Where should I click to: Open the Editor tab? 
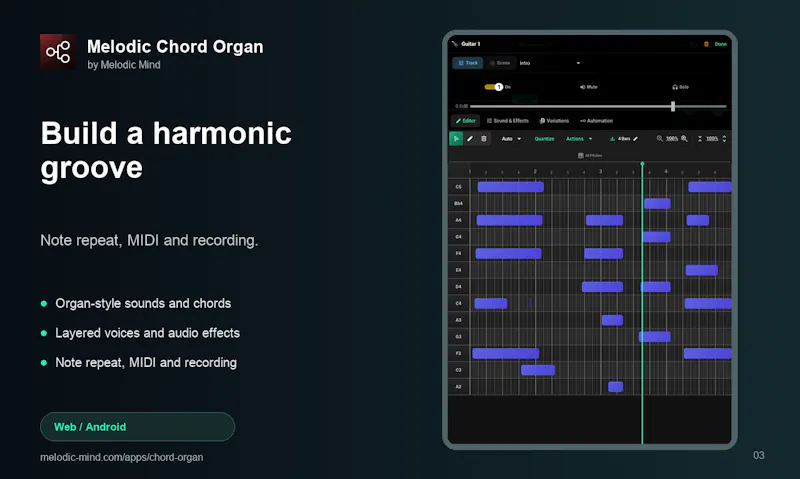pos(466,121)
